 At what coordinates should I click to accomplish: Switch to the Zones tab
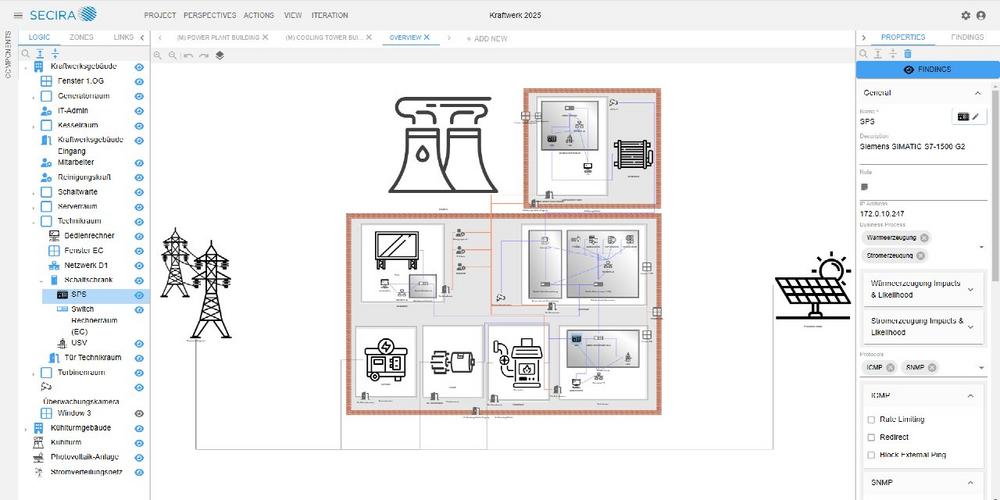[81, 37]
